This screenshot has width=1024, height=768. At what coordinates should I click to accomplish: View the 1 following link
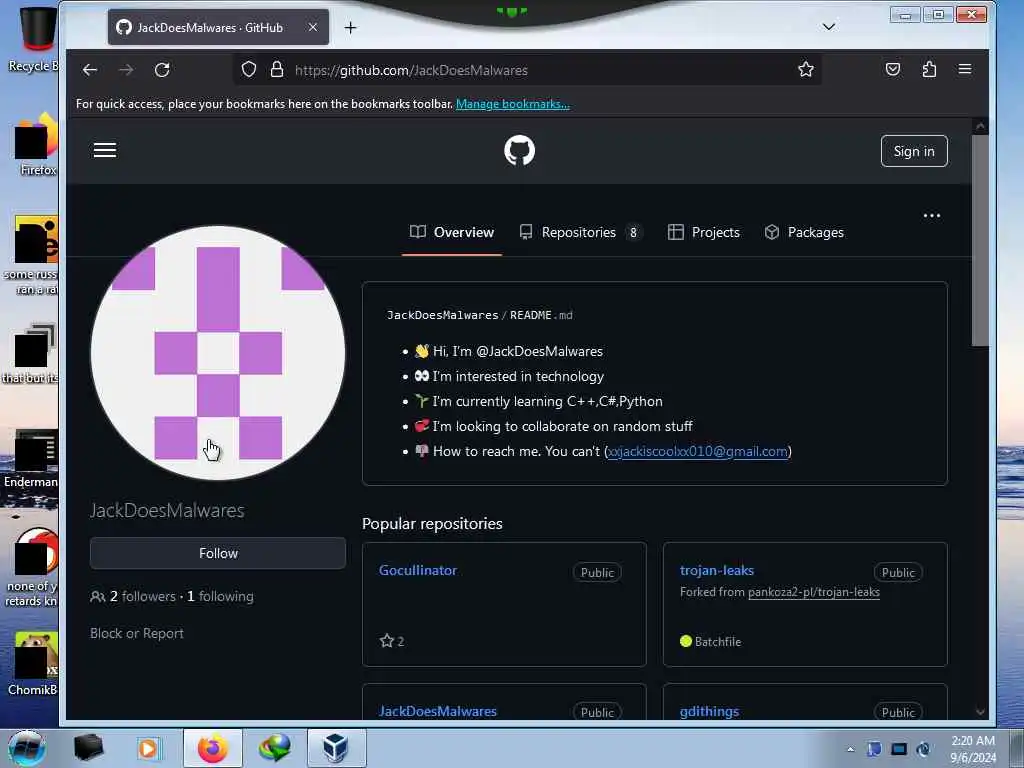(220, 596)
